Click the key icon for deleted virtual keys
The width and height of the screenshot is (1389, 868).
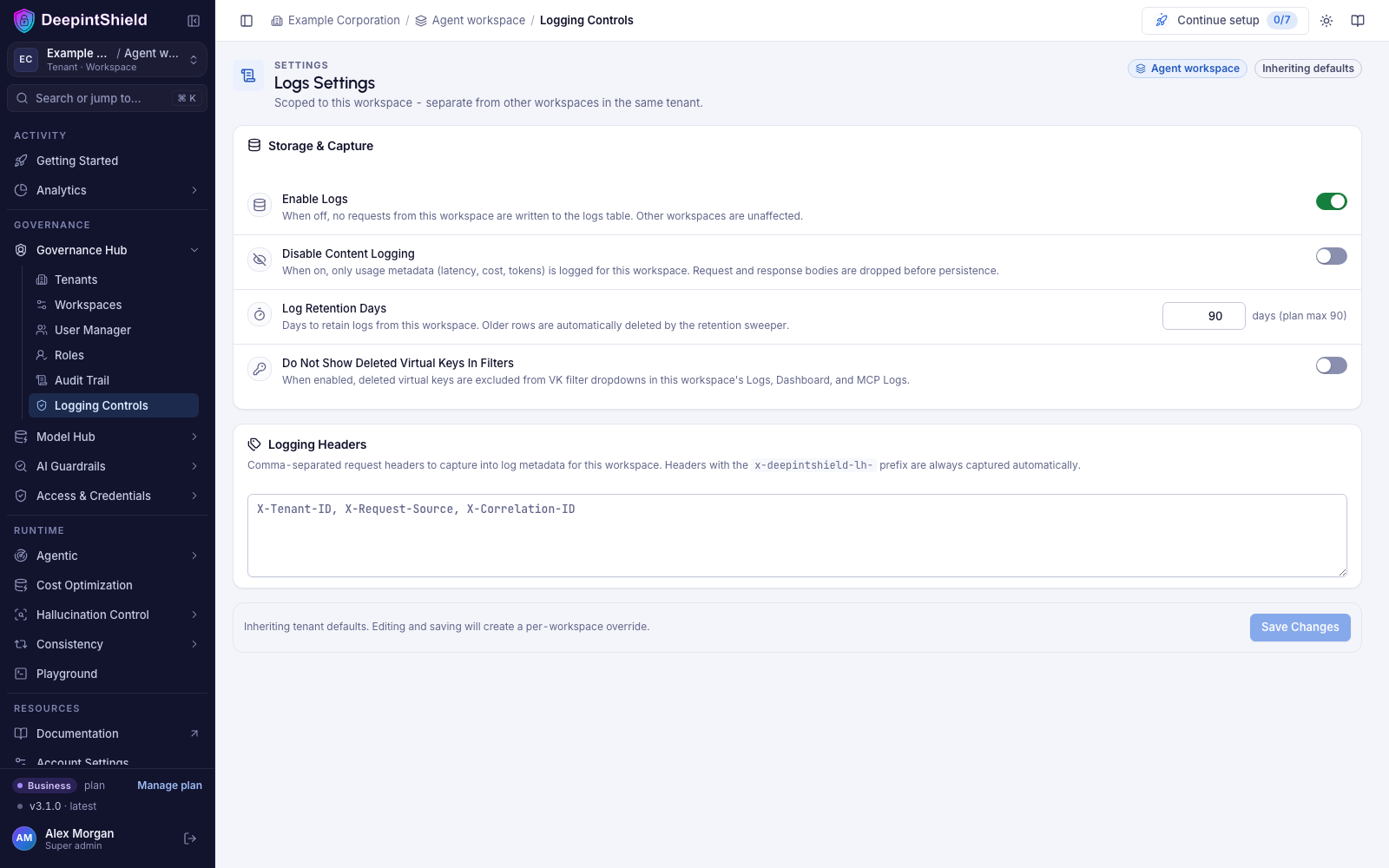click(x=260, y=369)
